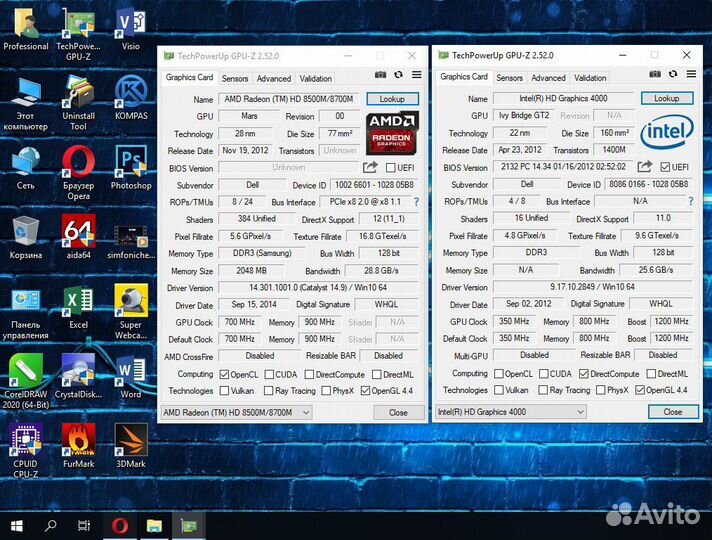
Task: Click BIOS export share icon in AMD window
Action: 370,168
